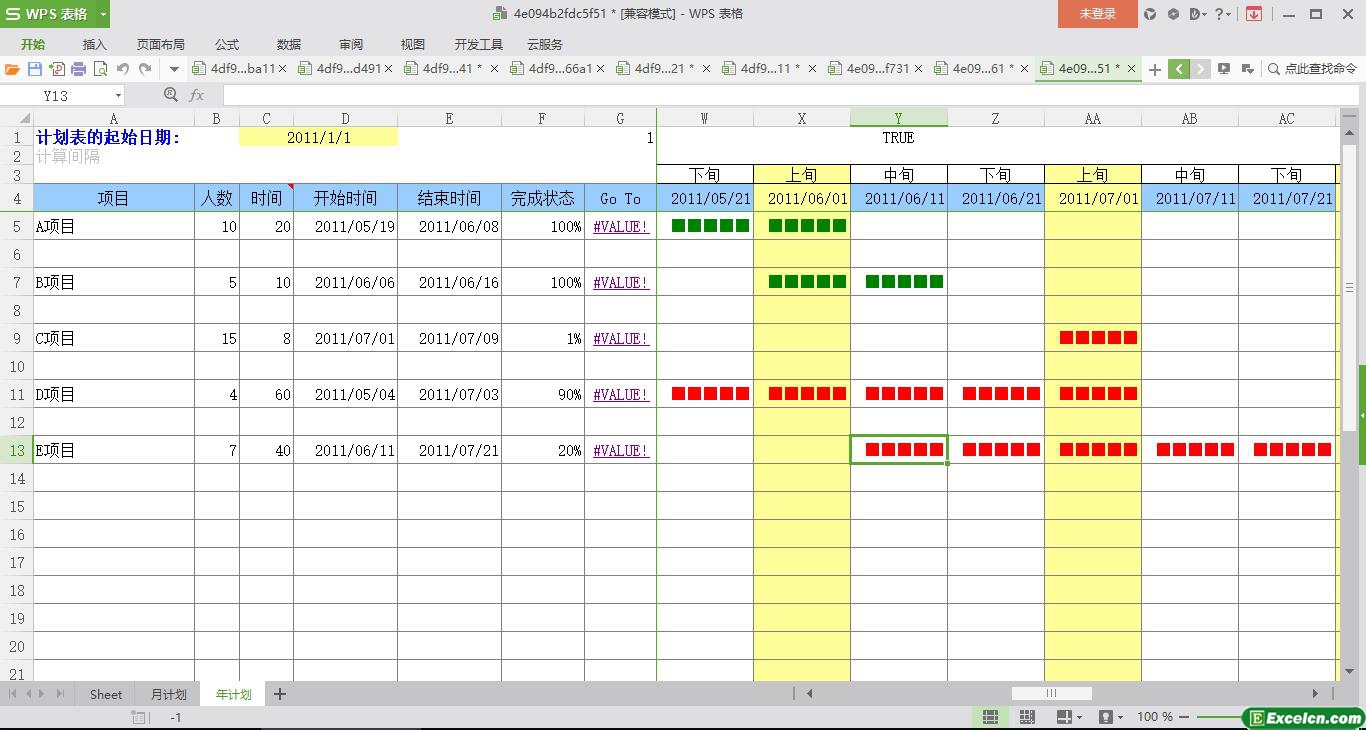
Task: Close the 4df9...ba11 document tab
Action: tap(283, 69)
